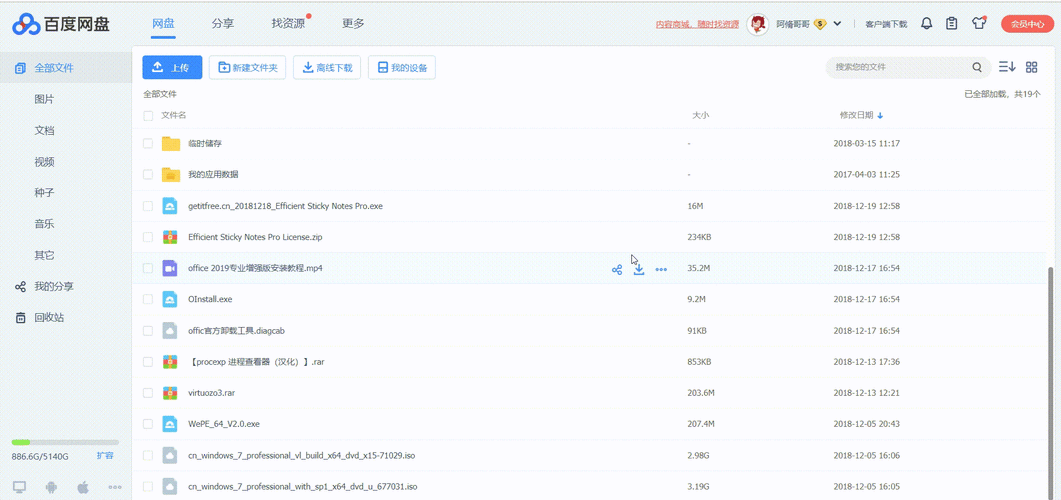This screenshot has width=1061, height=500.
Task: Select 全部文件 in the sidebar
Action: tap(66, 68)
